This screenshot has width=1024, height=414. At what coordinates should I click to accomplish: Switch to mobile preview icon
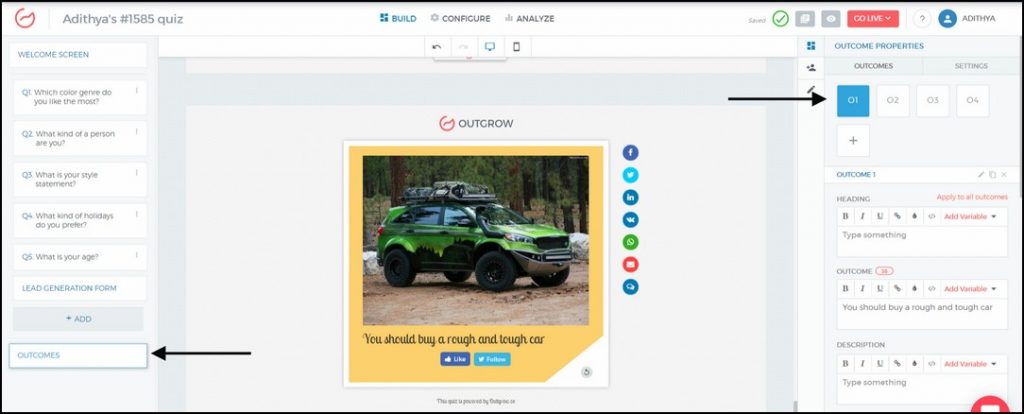516,47
